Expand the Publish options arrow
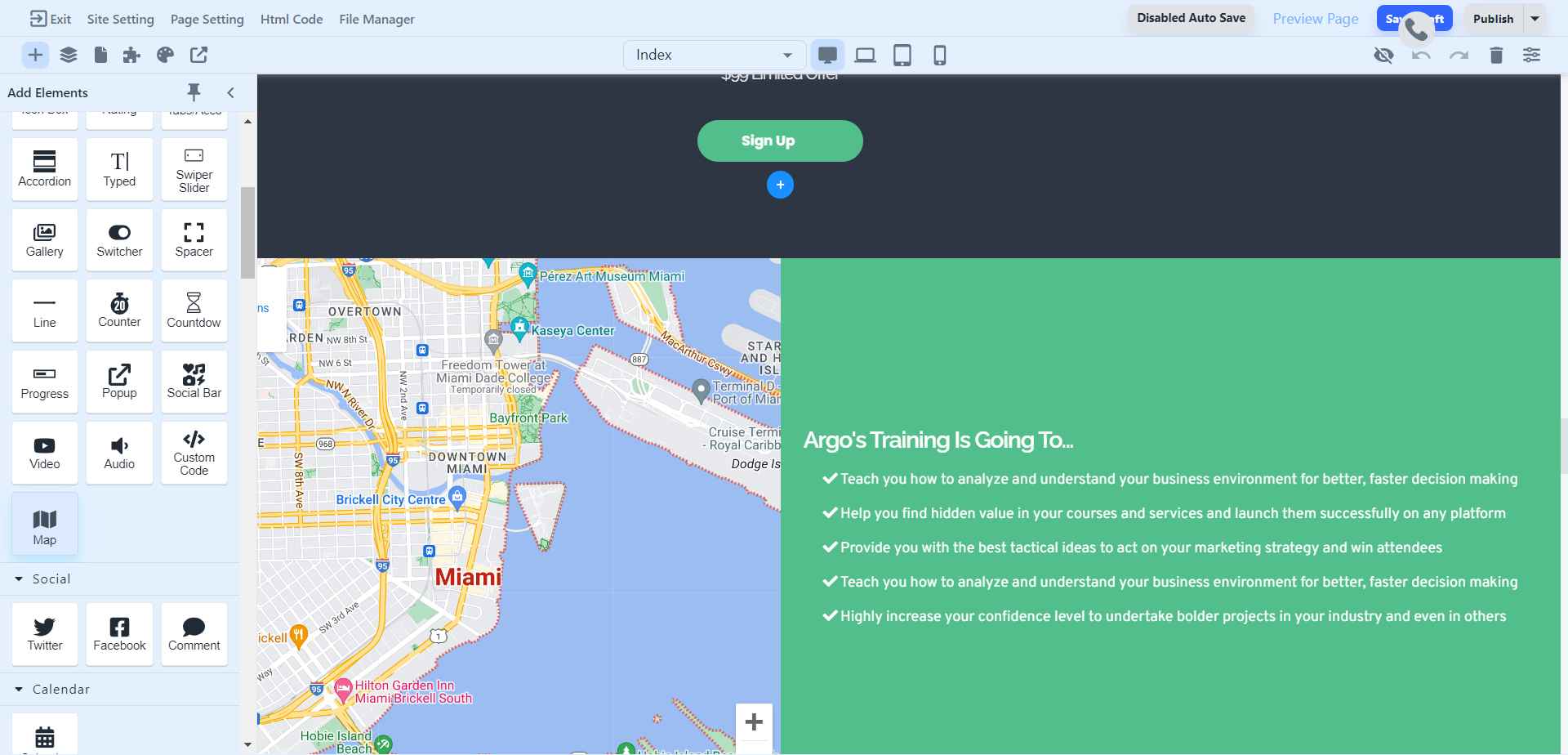 point(1535,18)
